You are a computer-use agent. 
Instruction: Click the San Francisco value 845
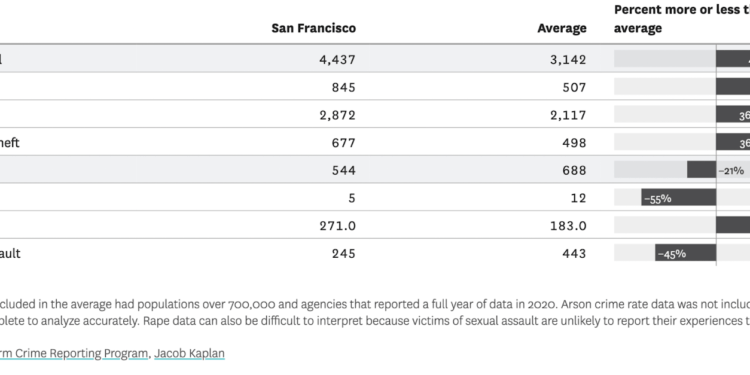343,87
